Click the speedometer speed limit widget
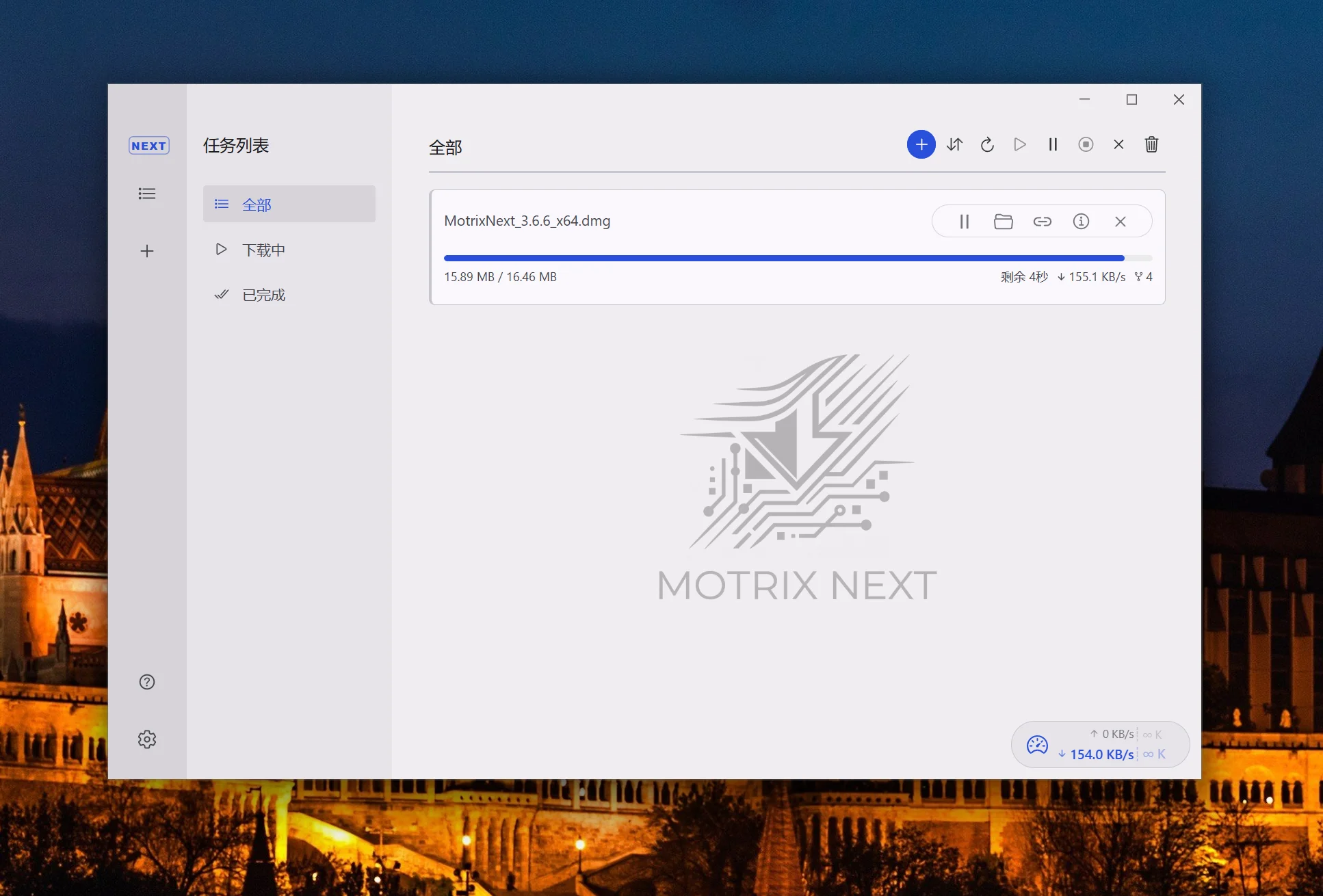Image resolution: width=1323 pixels, height=896 pixels. 1037,745
